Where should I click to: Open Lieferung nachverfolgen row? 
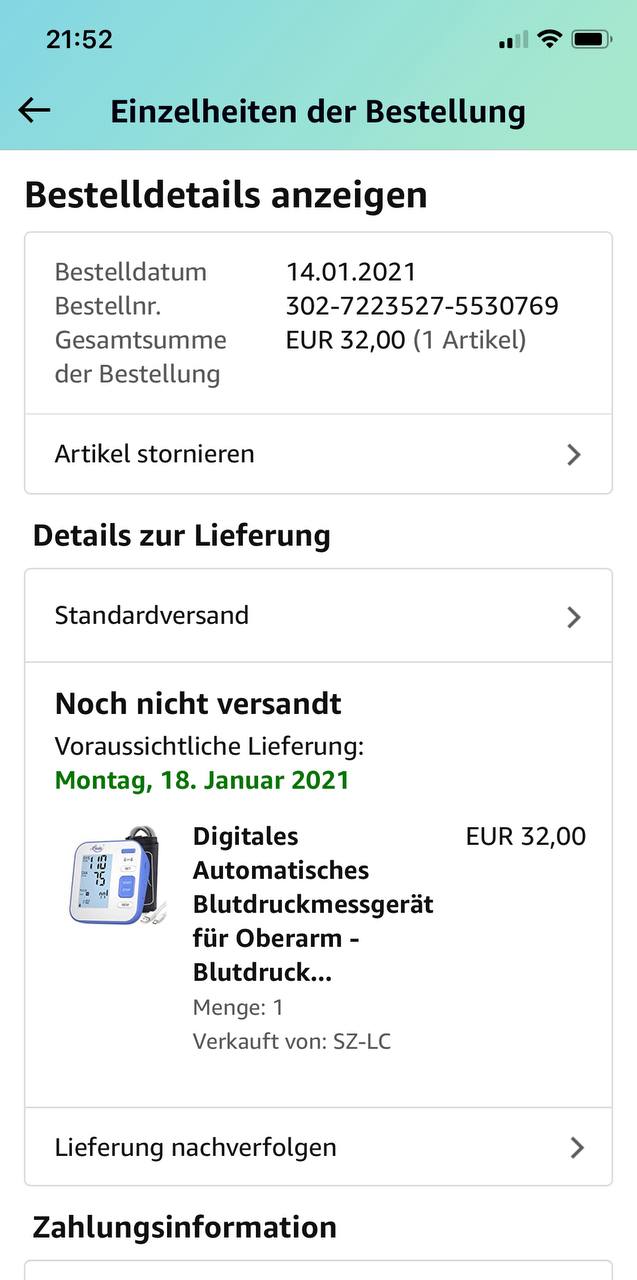tap(196, 1147)
